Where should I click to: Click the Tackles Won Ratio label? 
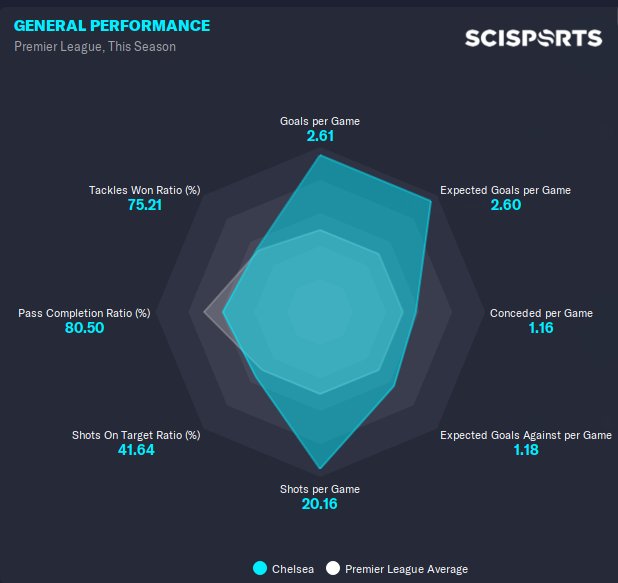[x=145, y=190]
